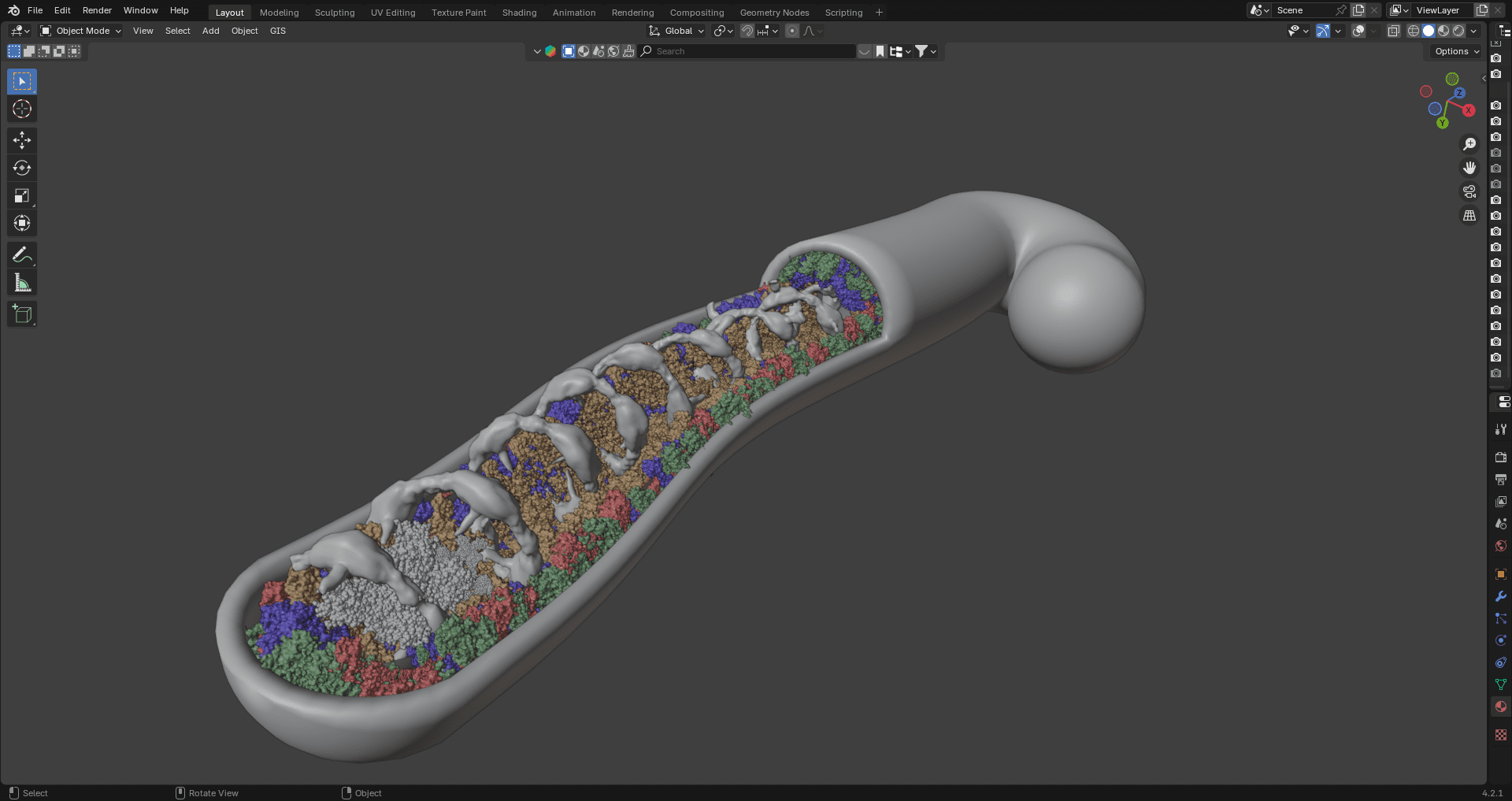Click the Search field in the header
The image size is (1512, 801).
[x=748, y=51]
